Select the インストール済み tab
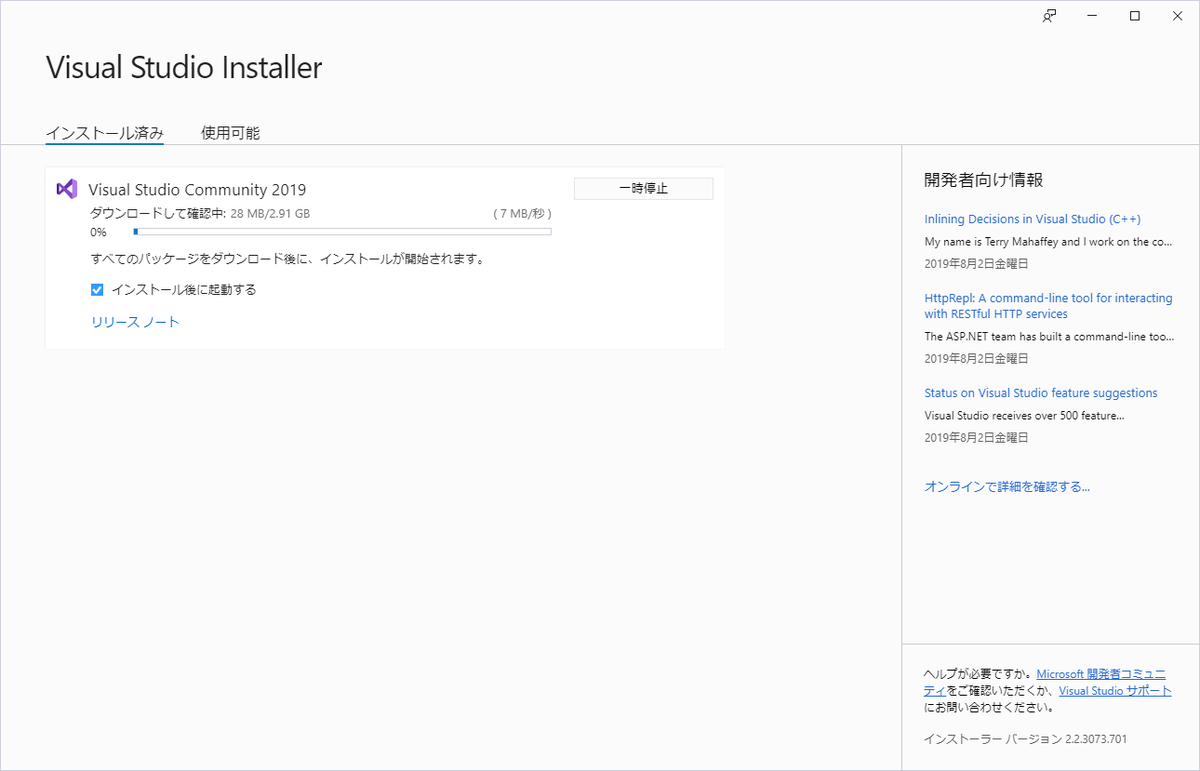This screenshot has width=1200, height=771. 104,132
